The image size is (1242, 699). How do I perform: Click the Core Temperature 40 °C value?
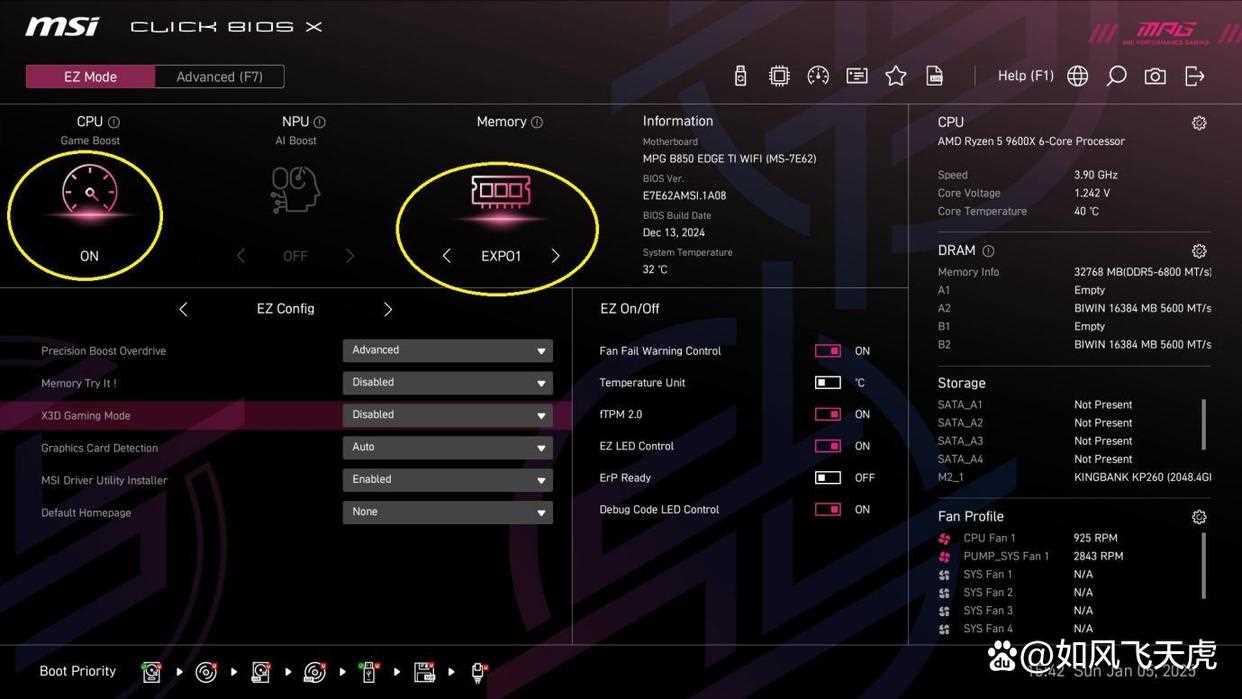point(1086,211)
